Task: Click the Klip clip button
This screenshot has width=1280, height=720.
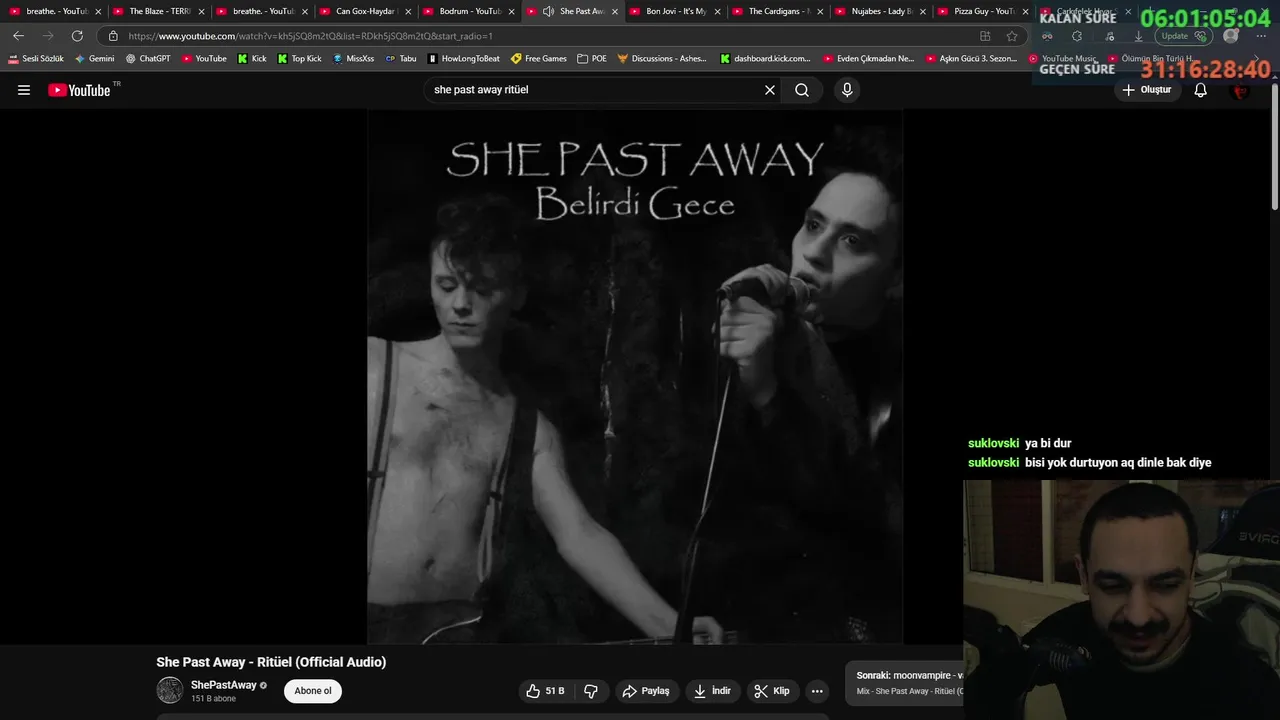Action: coord(772,691)
